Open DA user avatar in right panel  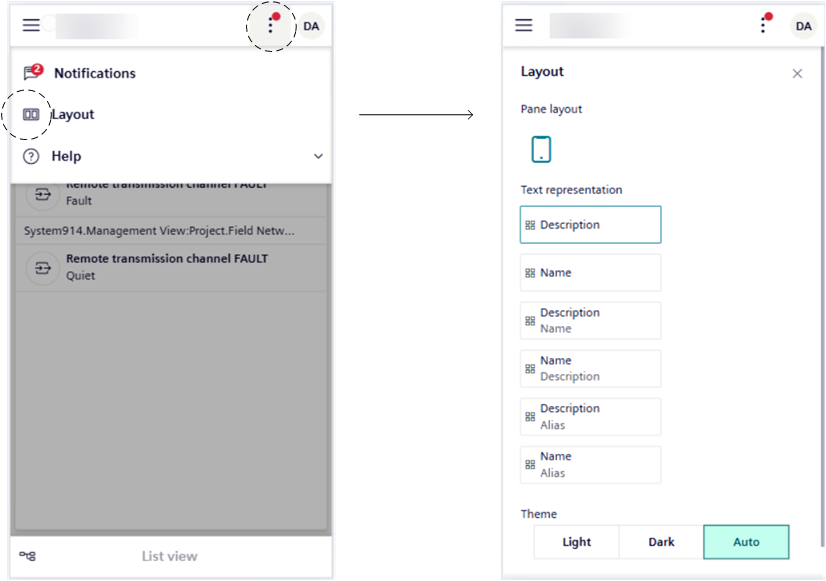803,26
